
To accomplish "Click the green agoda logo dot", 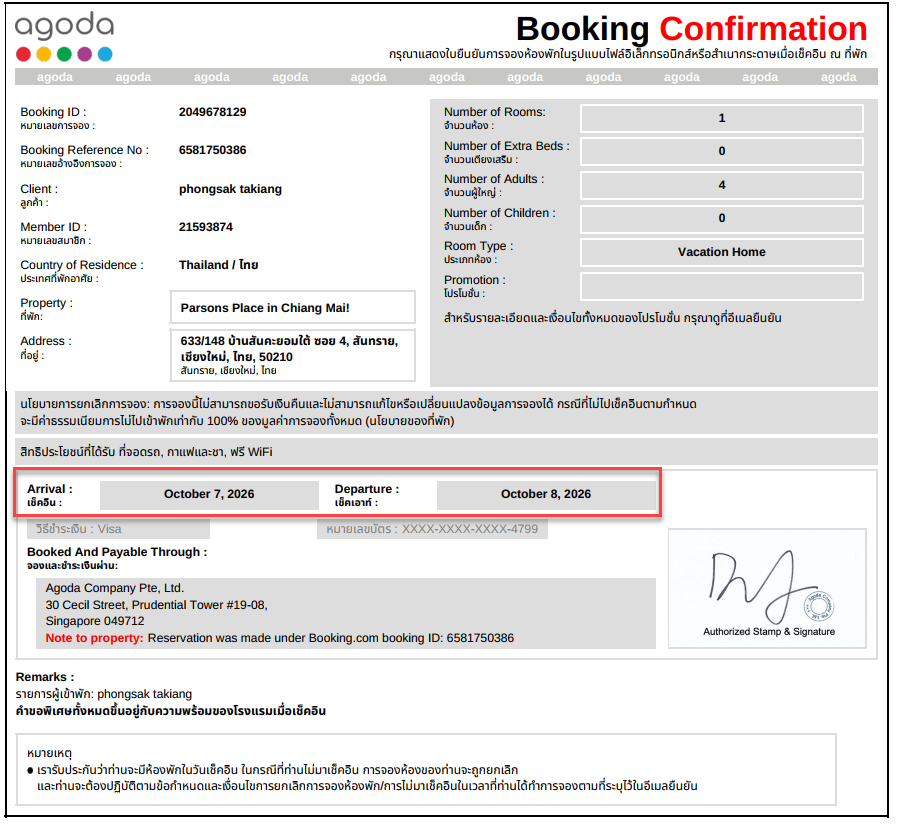I will pyautogui.click(x=64, y=54).
